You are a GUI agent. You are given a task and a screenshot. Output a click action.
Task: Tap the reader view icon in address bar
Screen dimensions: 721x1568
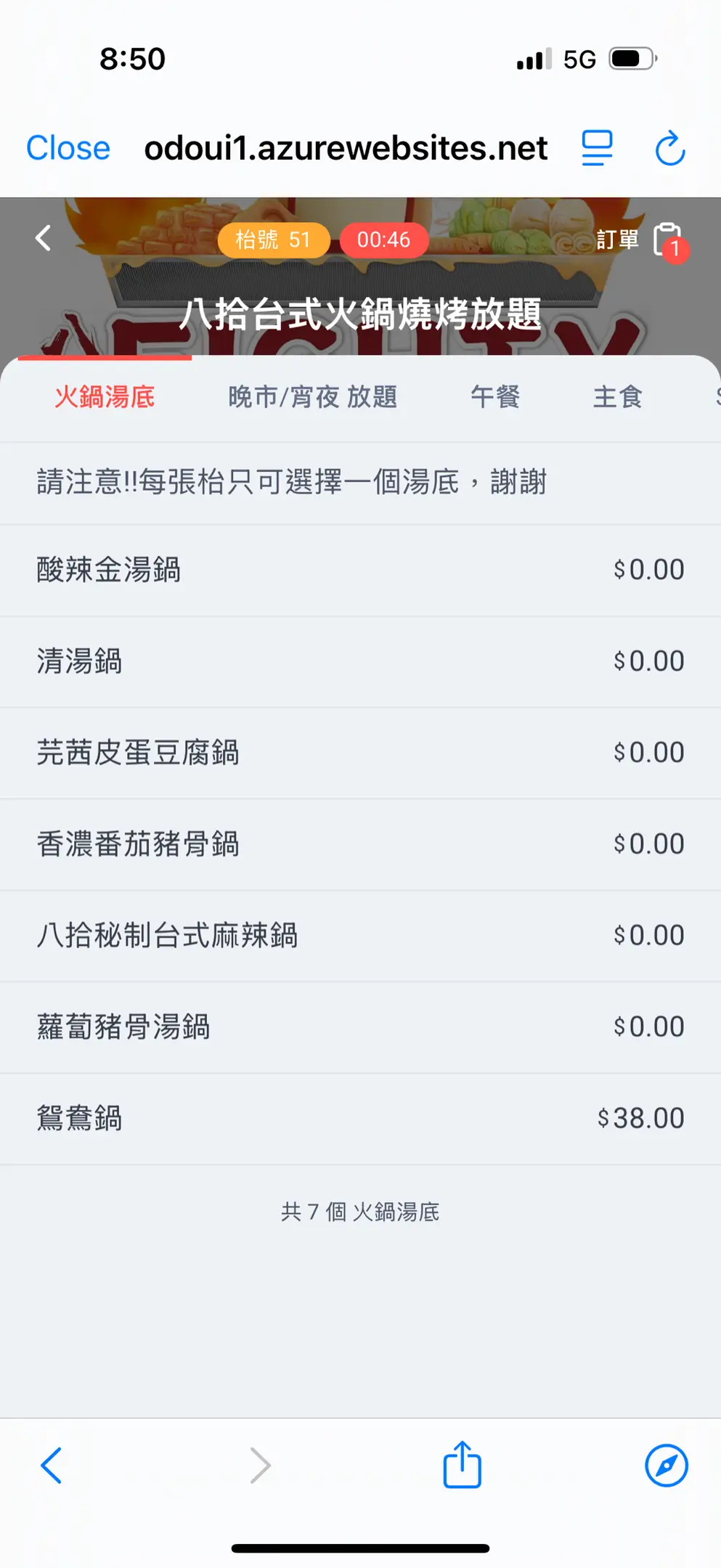point(597,148)
